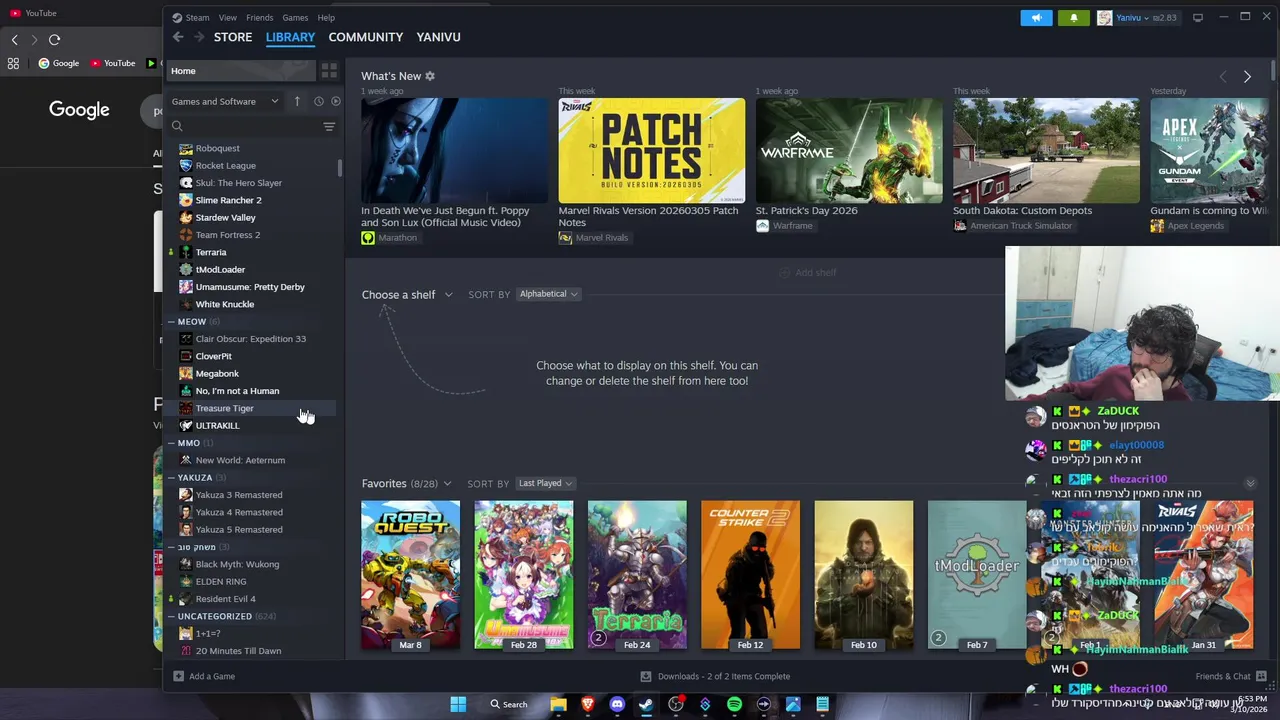Select Home in library sidebar
1280x720 pixels.
(x=240, y=71)
